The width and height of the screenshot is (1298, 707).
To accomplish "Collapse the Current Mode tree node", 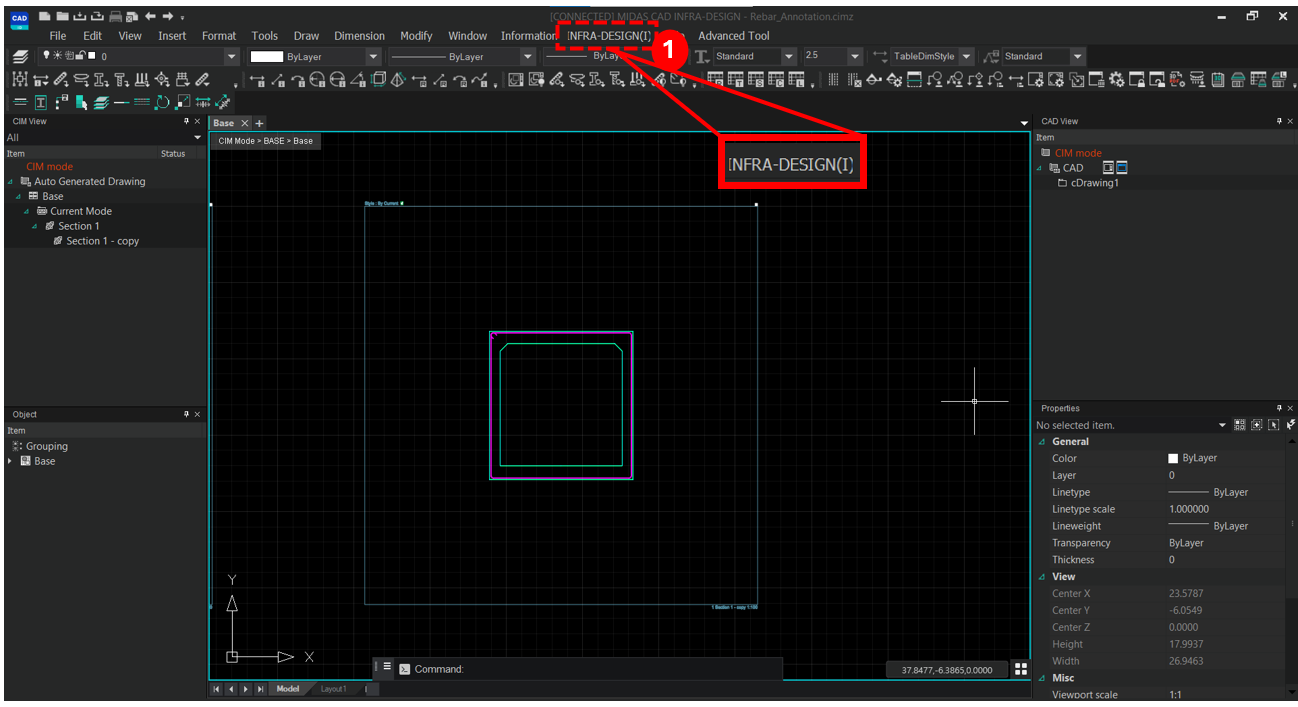I will tap(27, 211).
